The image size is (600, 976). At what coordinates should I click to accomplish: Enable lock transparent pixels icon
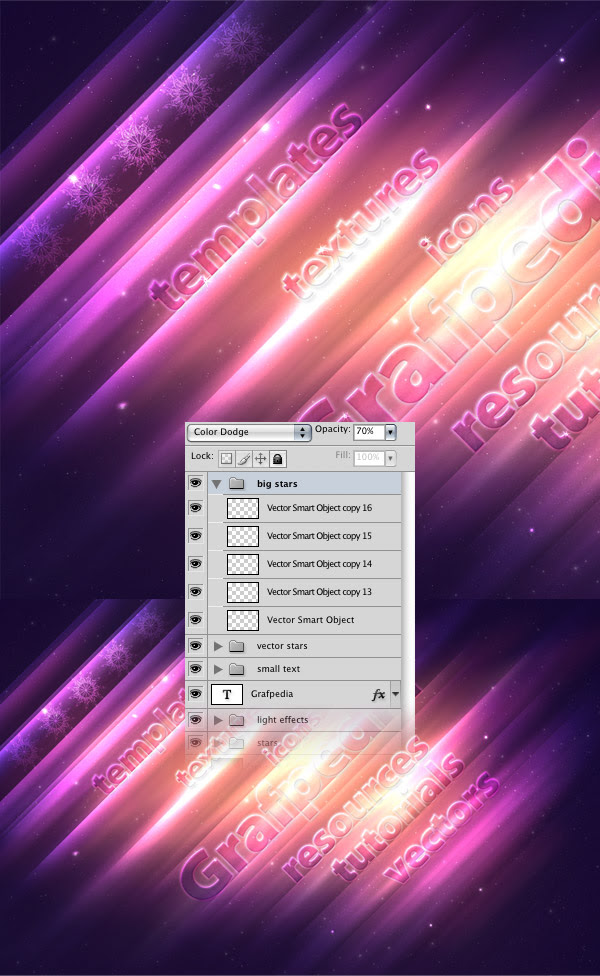pos(227,459)
